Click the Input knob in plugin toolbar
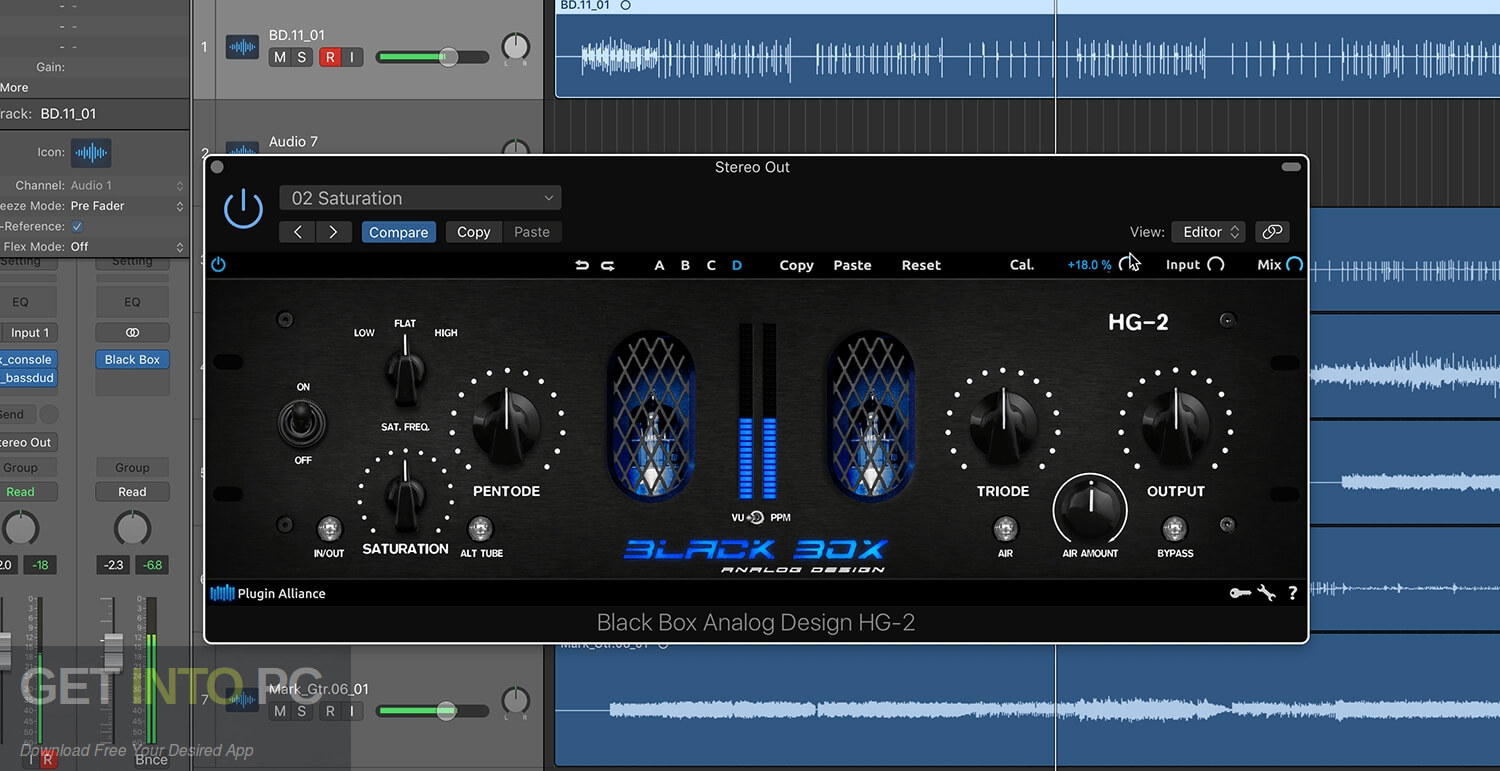 click(x=1216, y=265)
